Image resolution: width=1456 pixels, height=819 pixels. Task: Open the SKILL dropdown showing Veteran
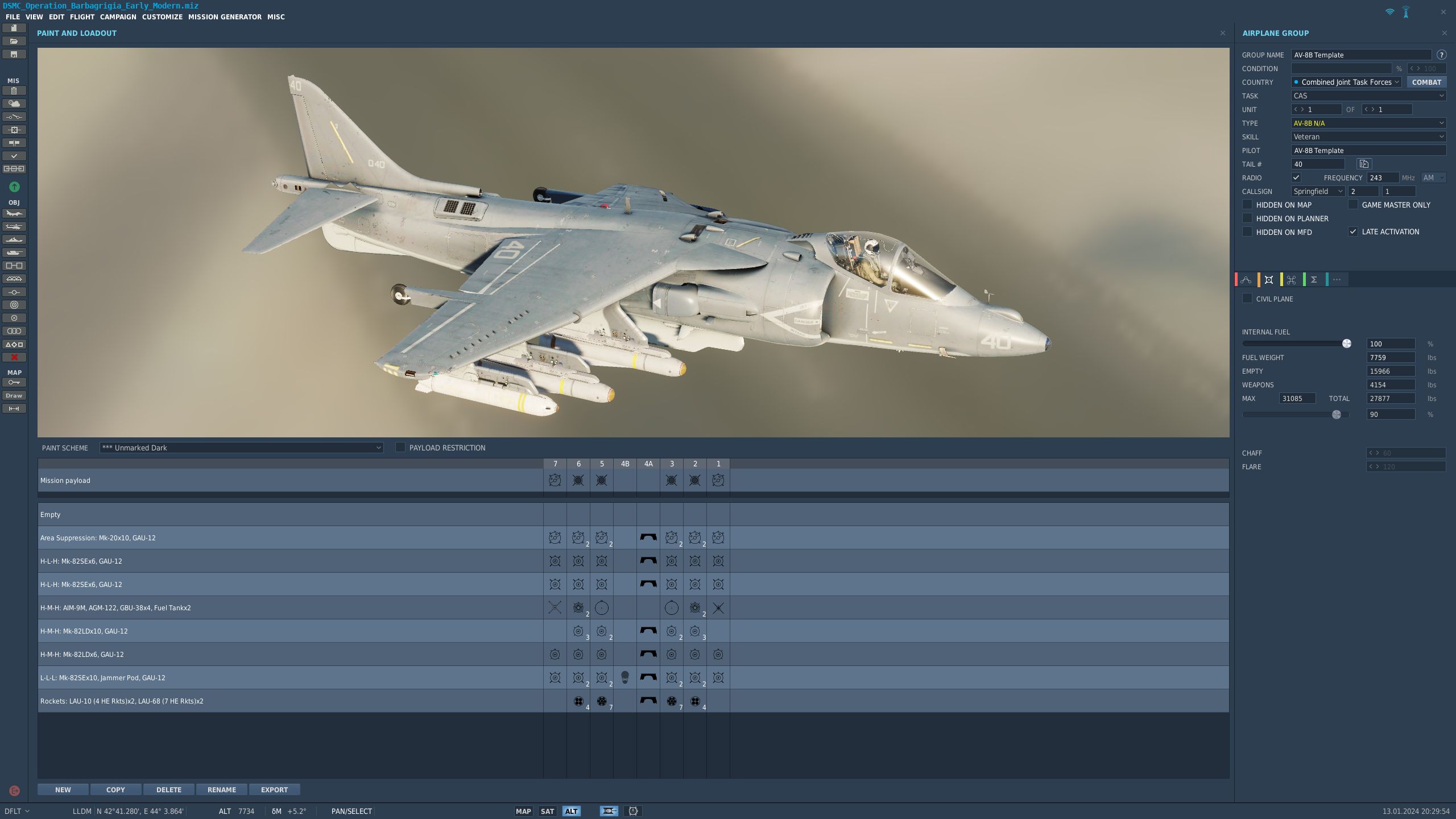1368,136
